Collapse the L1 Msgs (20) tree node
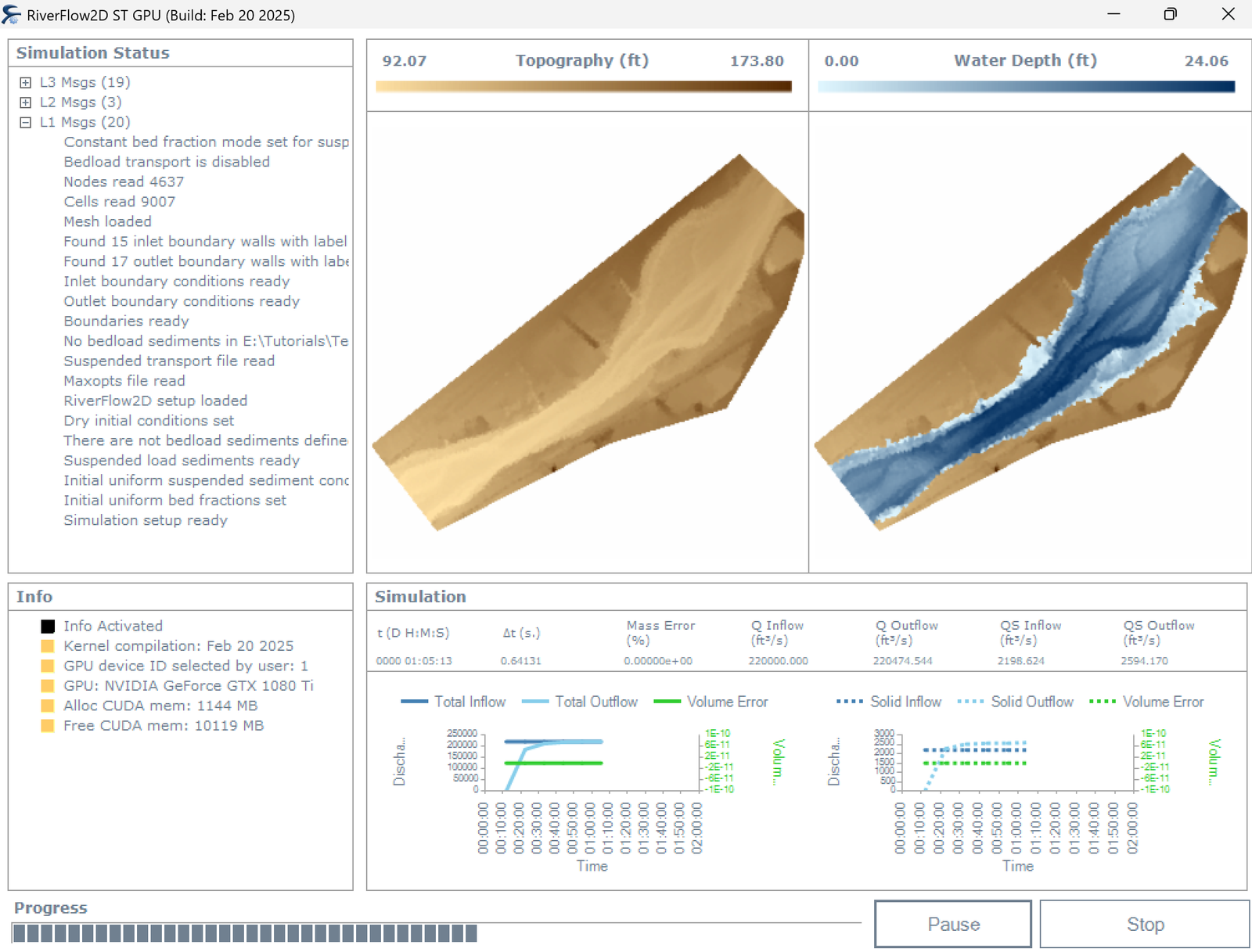 click(26, 122)
